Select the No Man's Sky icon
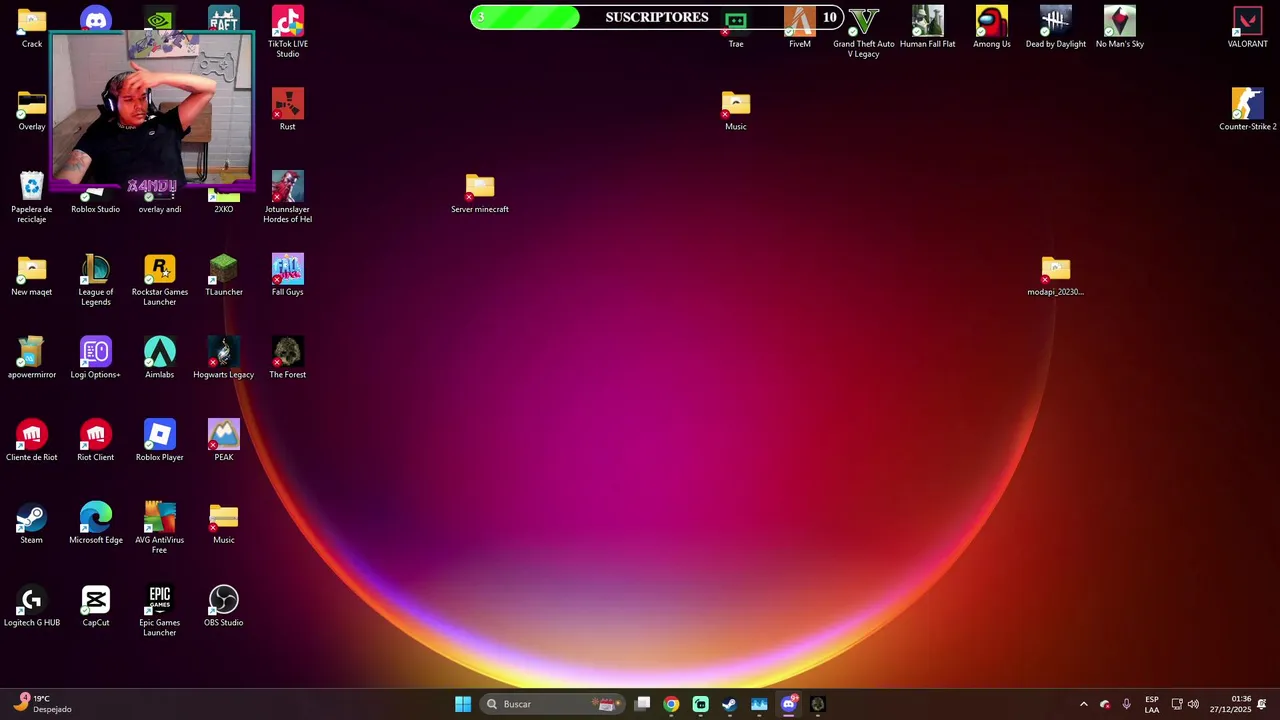This screenshot has height=720, width=1280. 1120,27
